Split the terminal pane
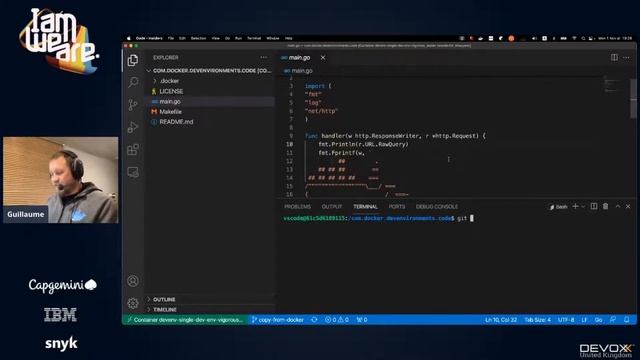 pos(594,207)
